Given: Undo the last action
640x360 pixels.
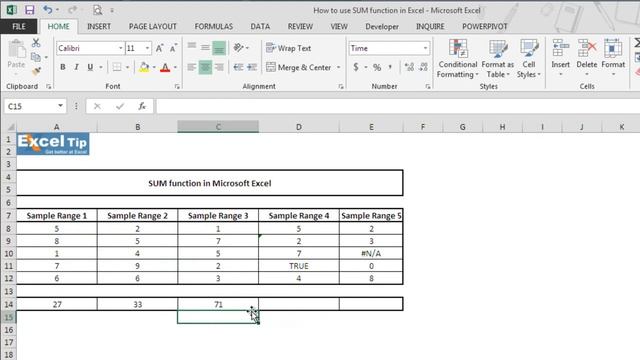Looking at the screenshot, I should click(x=48, y=9).
